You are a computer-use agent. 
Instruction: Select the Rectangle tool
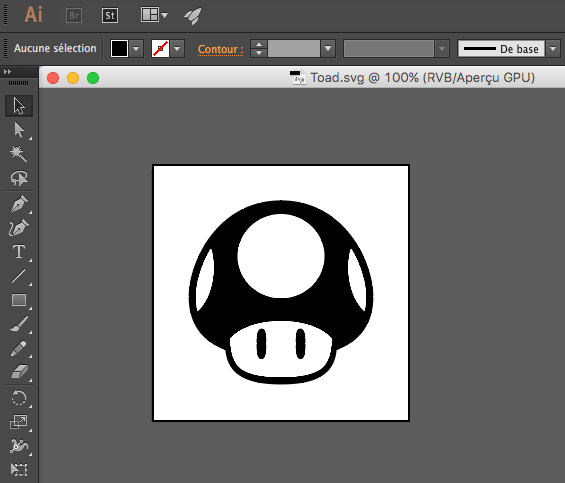pos(19,300)
